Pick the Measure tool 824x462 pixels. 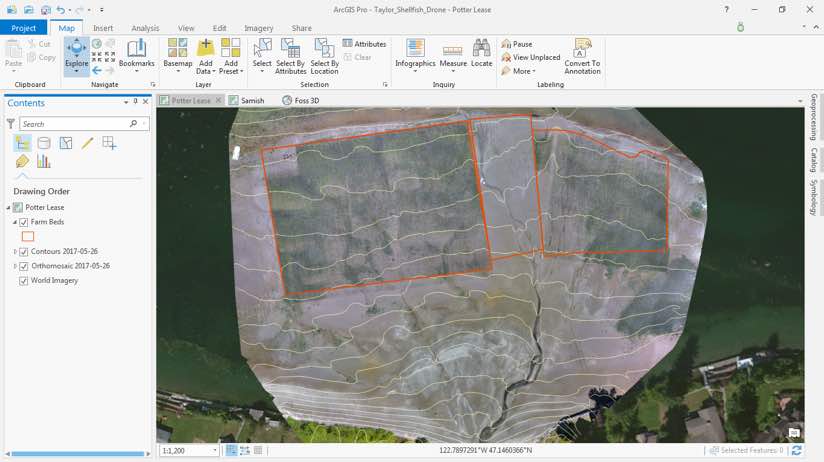453,55
